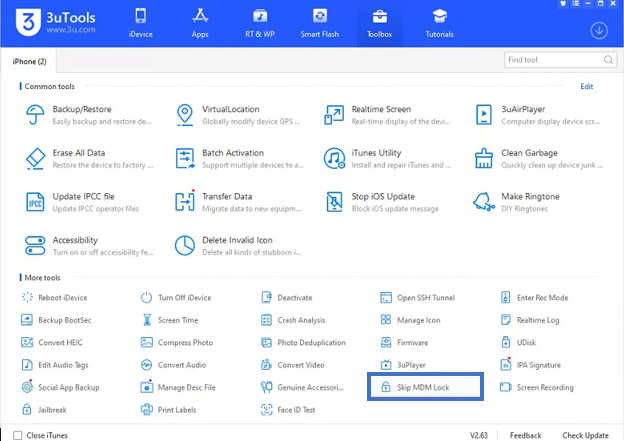Open the iTunes Utility music icon

[334, 159]
